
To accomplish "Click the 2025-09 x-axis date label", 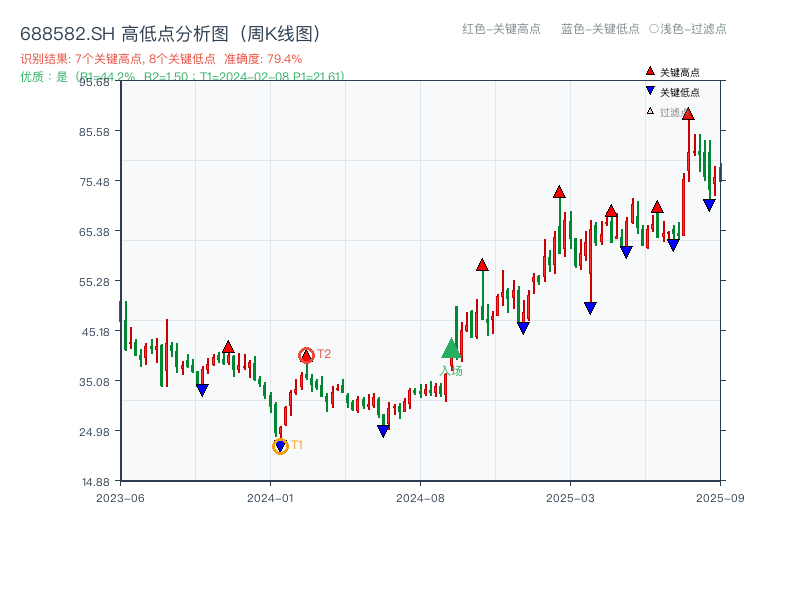I will coord(720,498).
